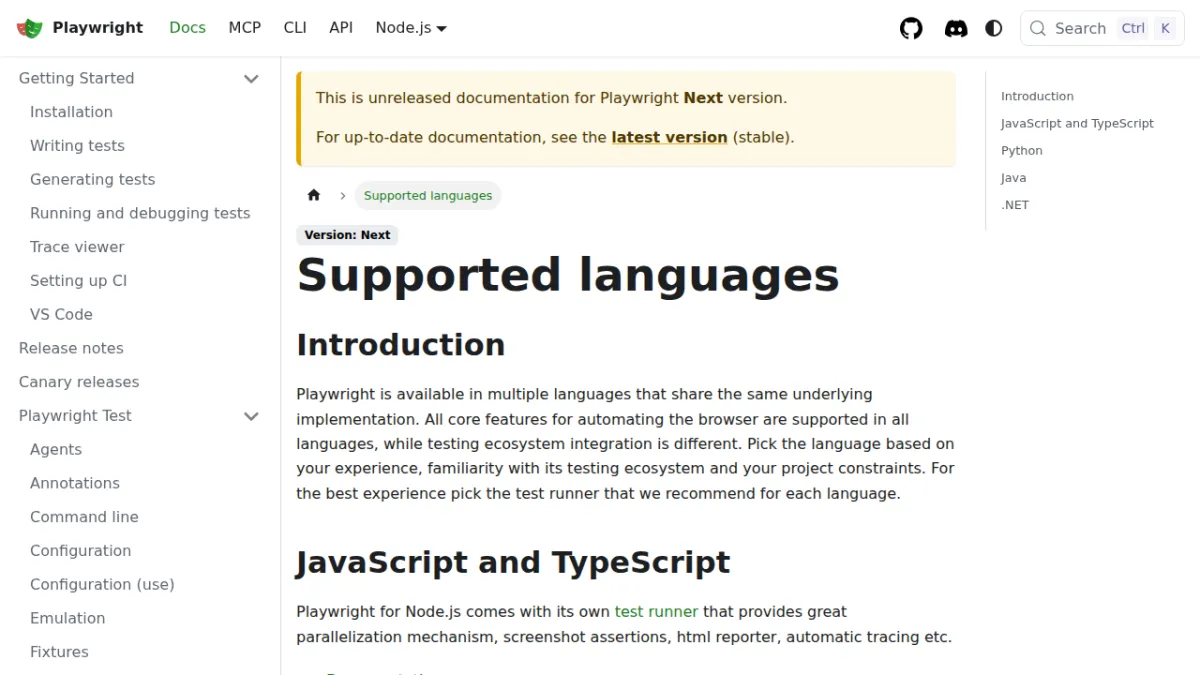Open the GitHub repository icon
This screenshot has width=1200, height=675.
click(911, 28)
